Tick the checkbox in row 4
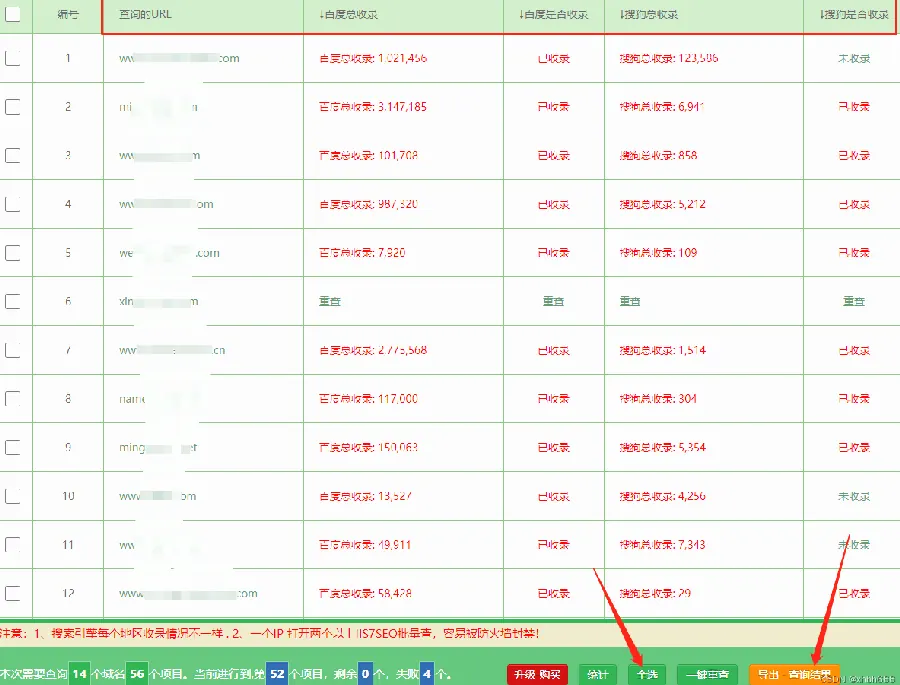Screen dimensions: 900x685 pyautogui.click(x=13, y=204)
